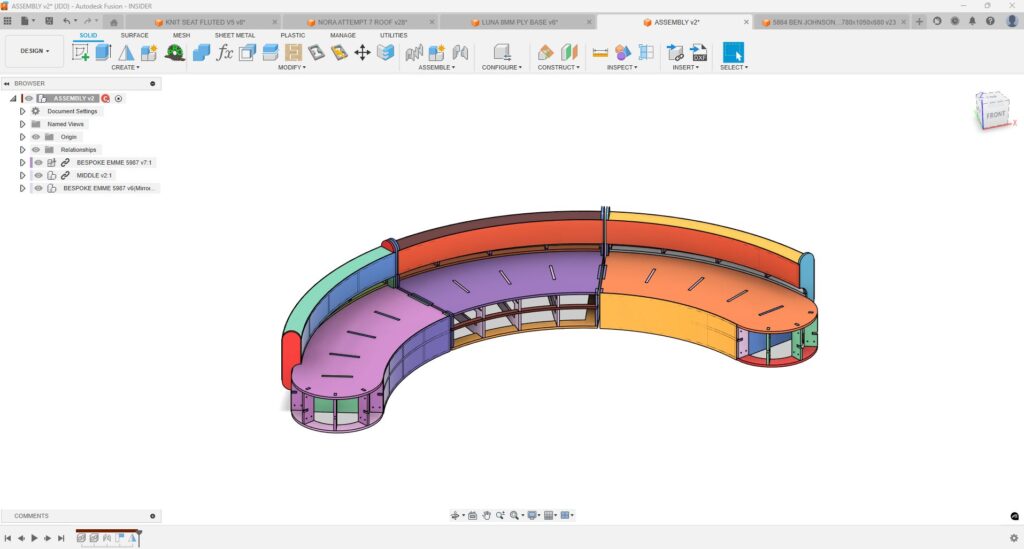Toggle visibility of ASSEMBLY v2 root

click(x=28, y=99)
